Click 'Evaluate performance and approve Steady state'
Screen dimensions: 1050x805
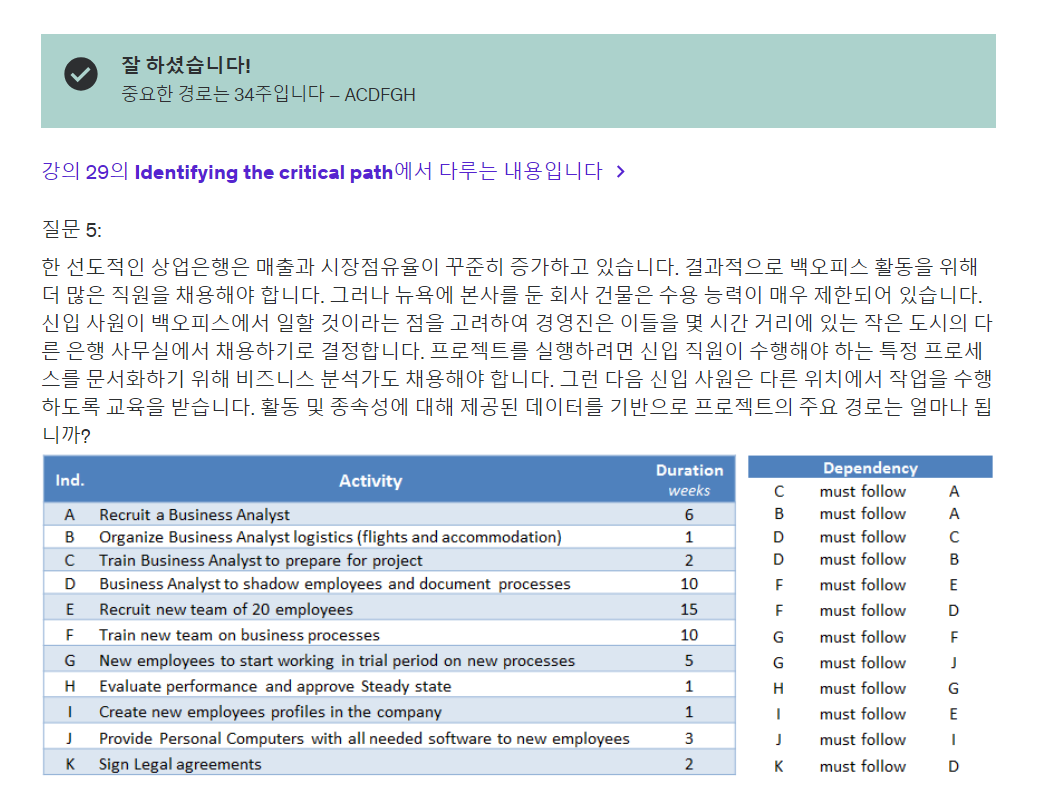pos(389,686)
